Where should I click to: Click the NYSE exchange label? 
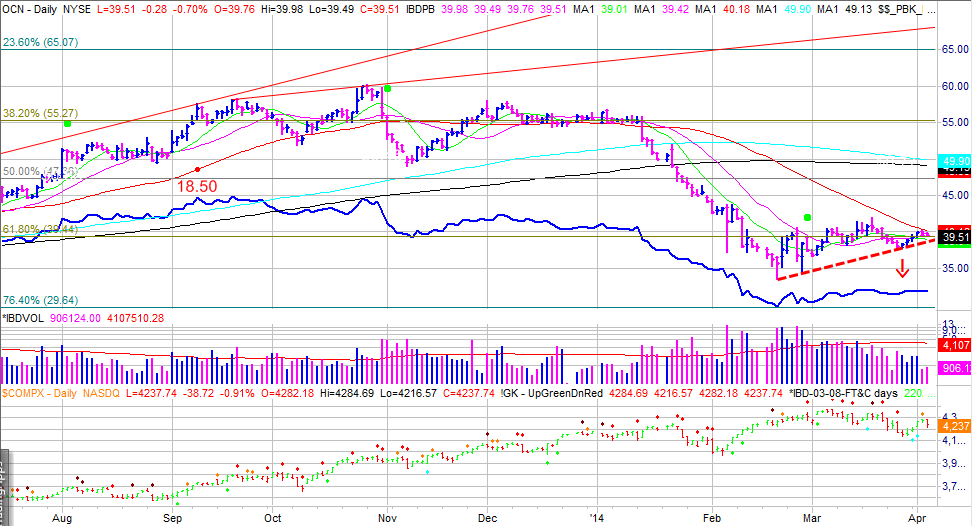[x=76, y=9]
